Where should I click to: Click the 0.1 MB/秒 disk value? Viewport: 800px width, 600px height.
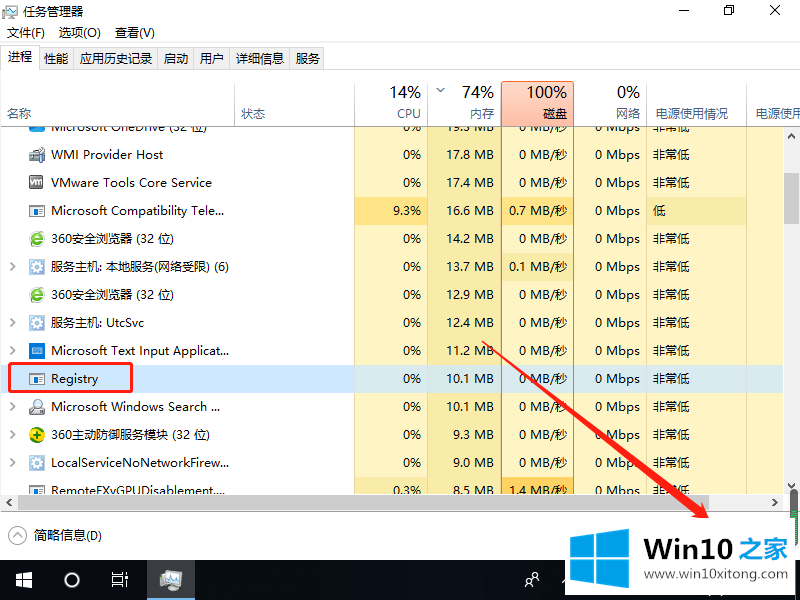pos(538,267)
